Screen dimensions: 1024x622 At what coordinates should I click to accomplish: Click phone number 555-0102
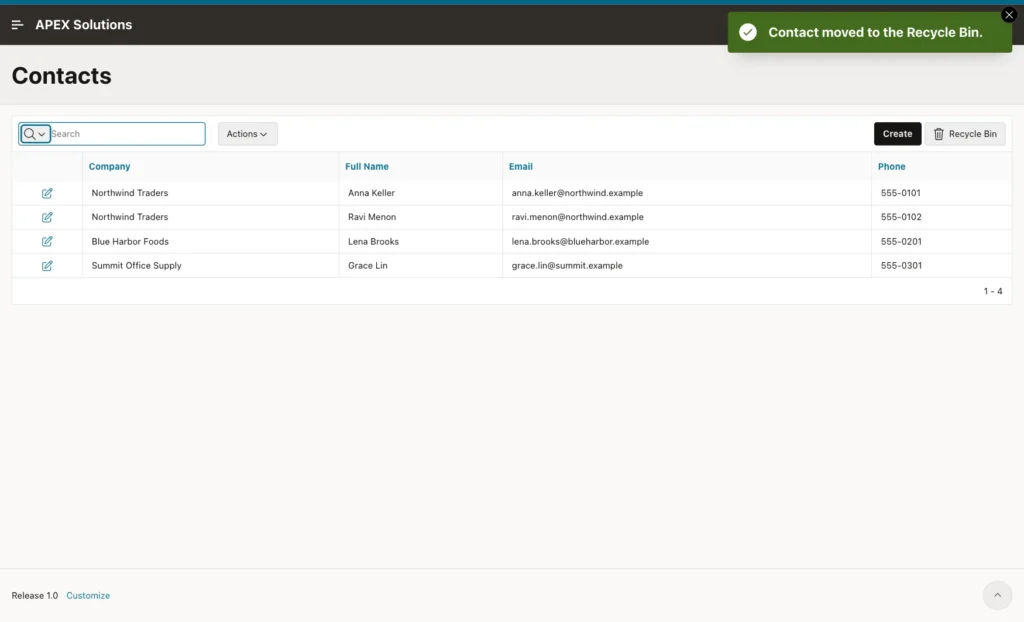click(x=901, y=217)
